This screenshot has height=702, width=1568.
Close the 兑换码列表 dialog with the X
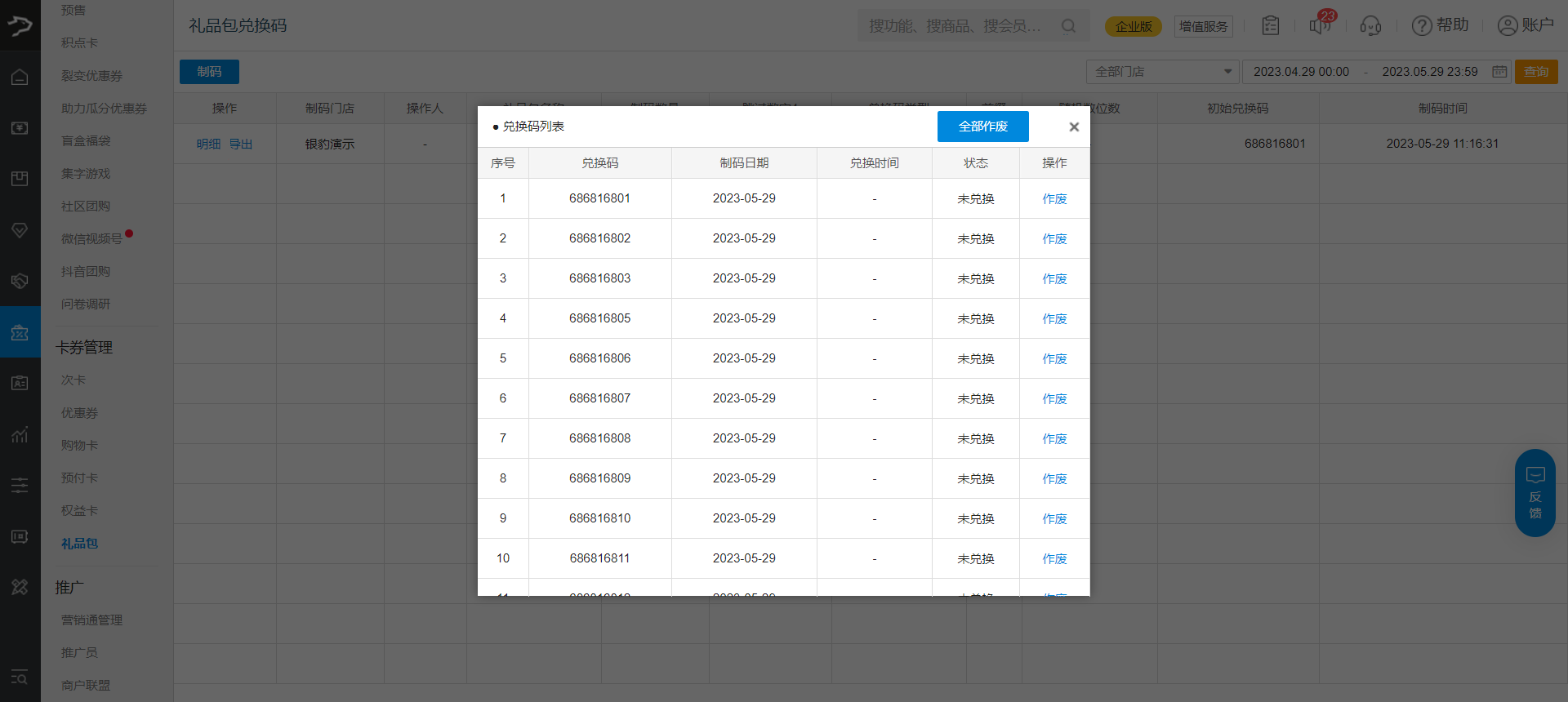click(x=1074, y=127)
